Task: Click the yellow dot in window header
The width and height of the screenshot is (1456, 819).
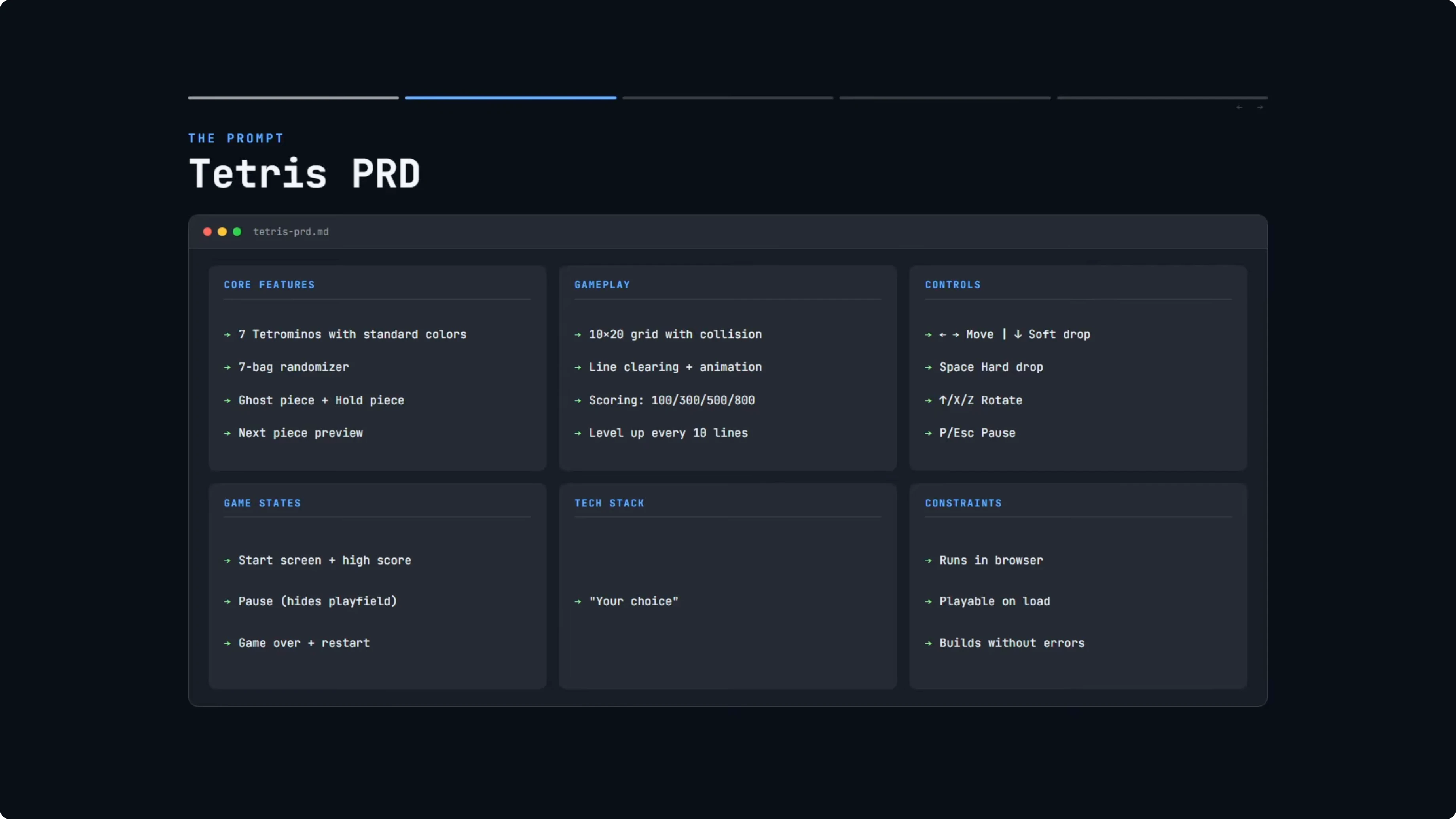Action: point(222,232)
